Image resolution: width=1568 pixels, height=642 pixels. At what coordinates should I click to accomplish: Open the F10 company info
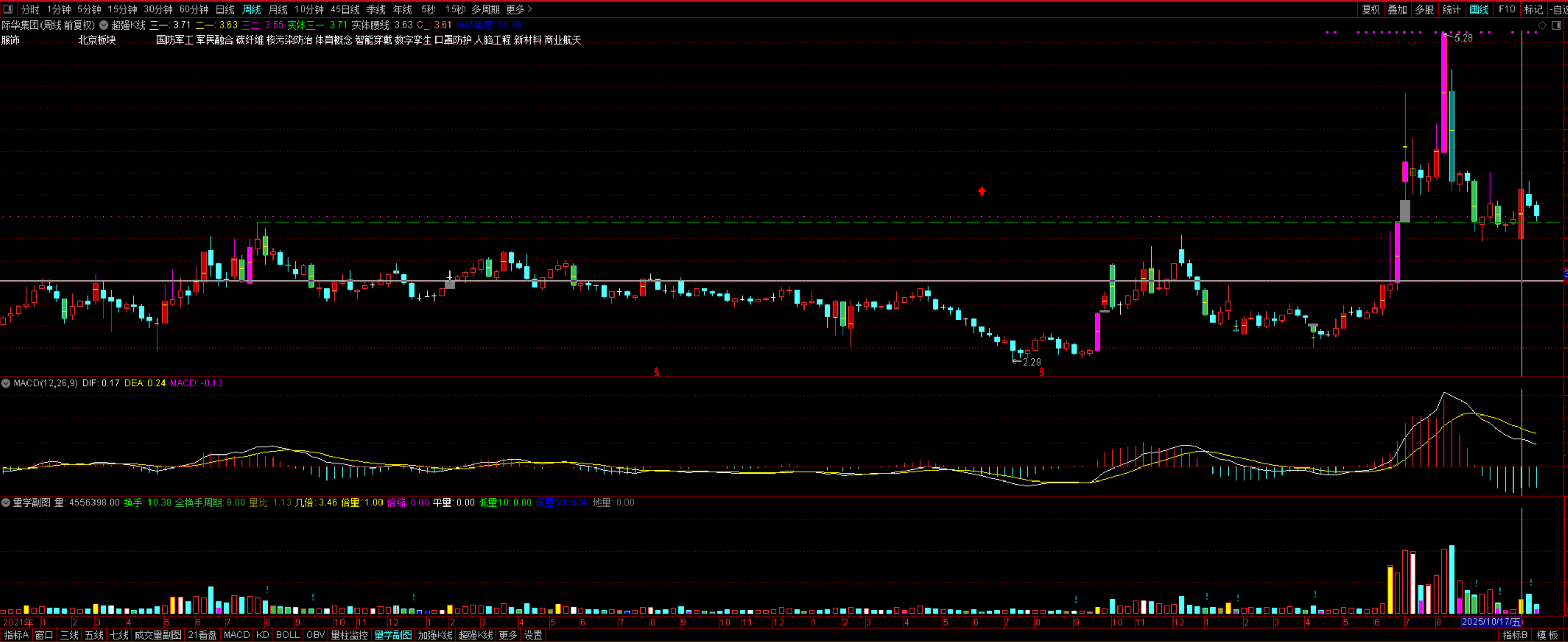pos(1507,9)
